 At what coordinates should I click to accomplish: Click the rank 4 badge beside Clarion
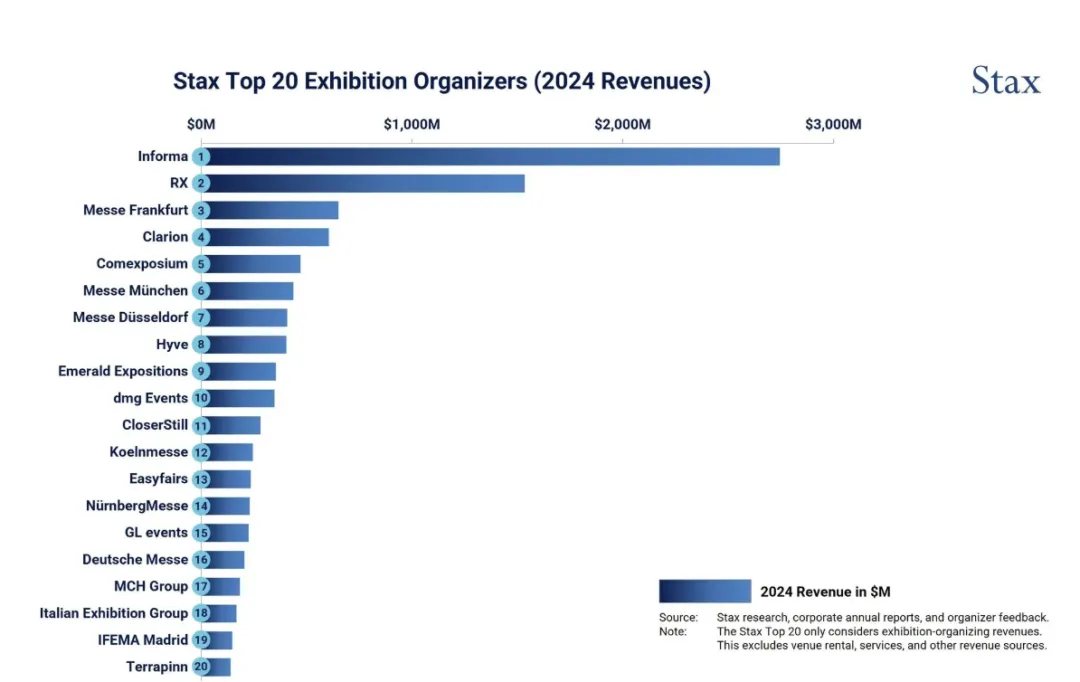(201, 237)
